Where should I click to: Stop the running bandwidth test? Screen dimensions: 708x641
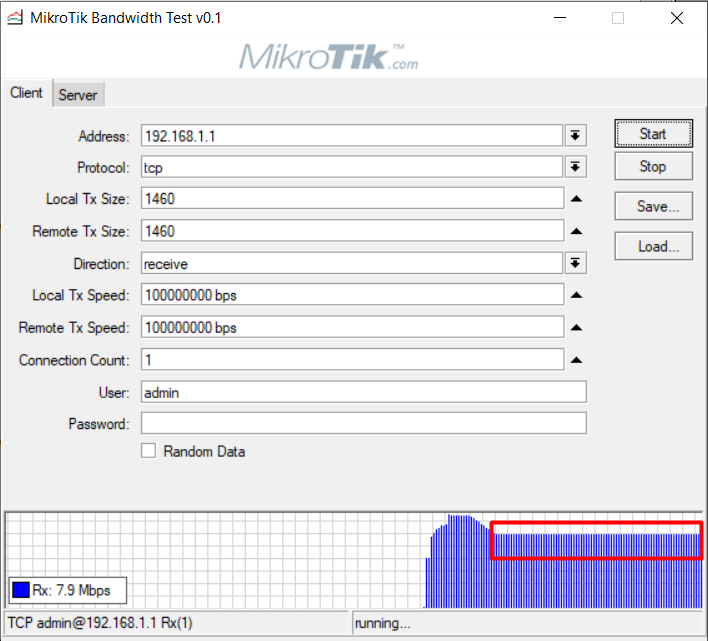pos(653,166)
